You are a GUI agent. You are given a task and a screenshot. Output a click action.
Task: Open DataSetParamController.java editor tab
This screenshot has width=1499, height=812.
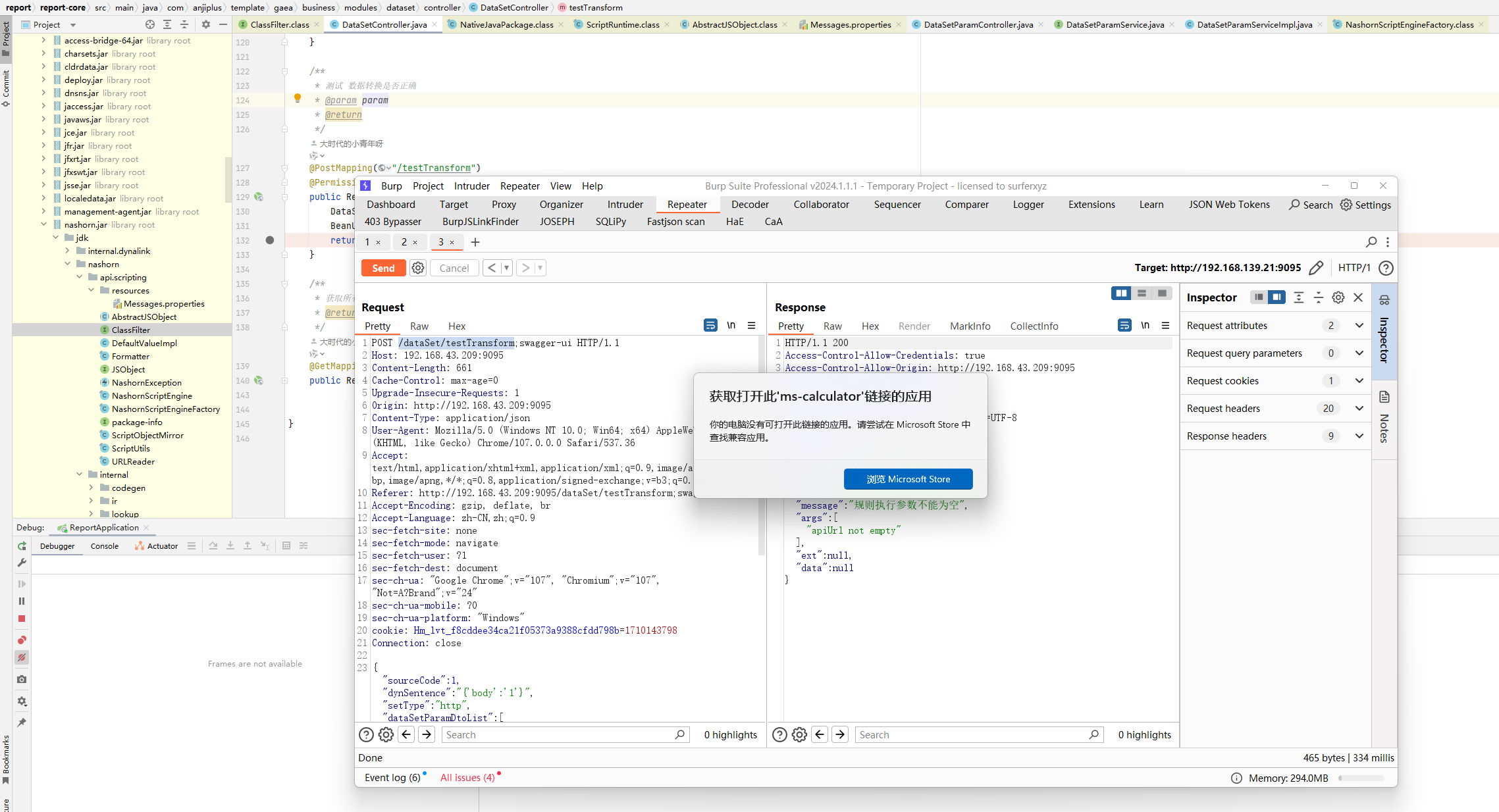coord(978,24)
